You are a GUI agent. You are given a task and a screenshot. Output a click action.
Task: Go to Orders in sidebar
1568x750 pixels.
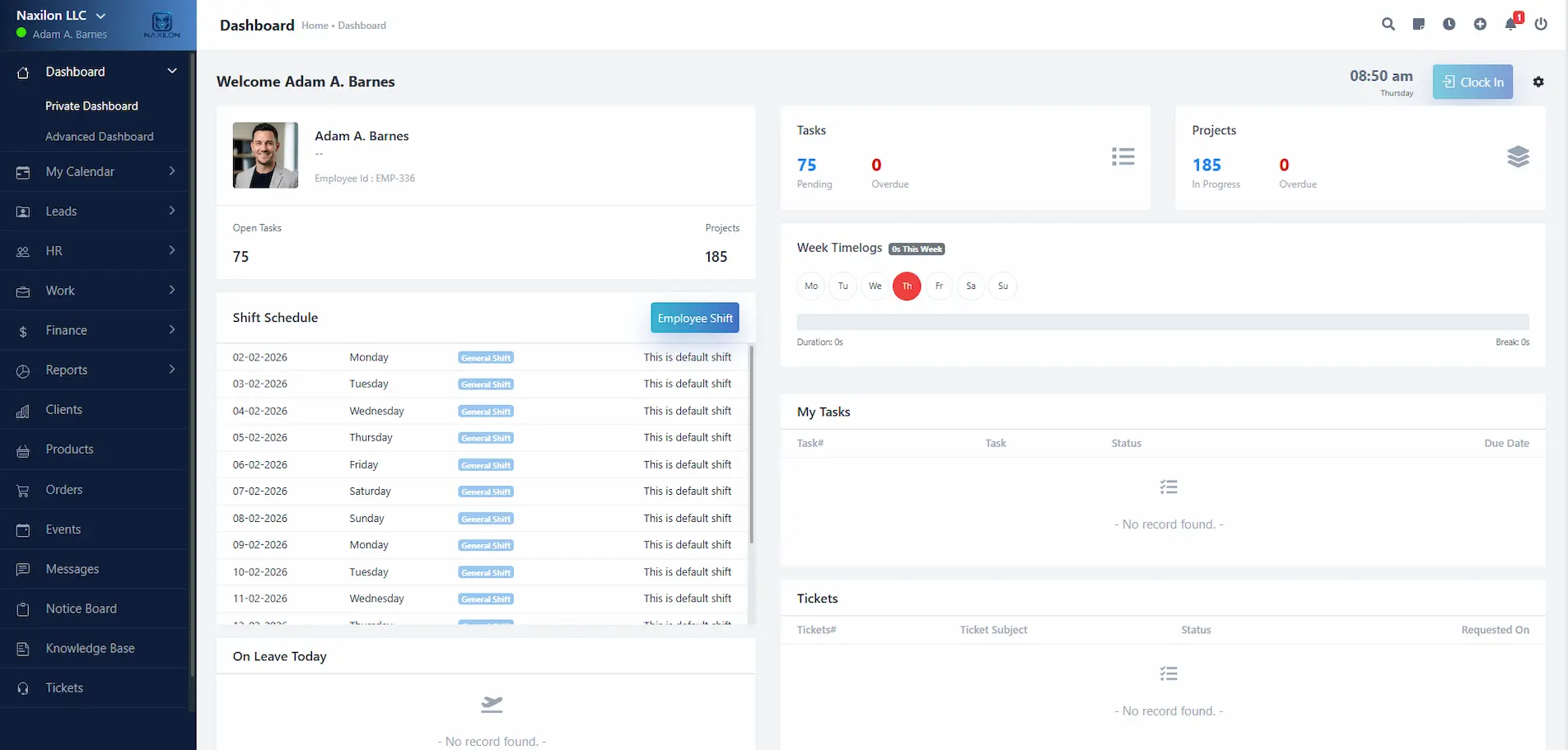[x=64, y=490]
